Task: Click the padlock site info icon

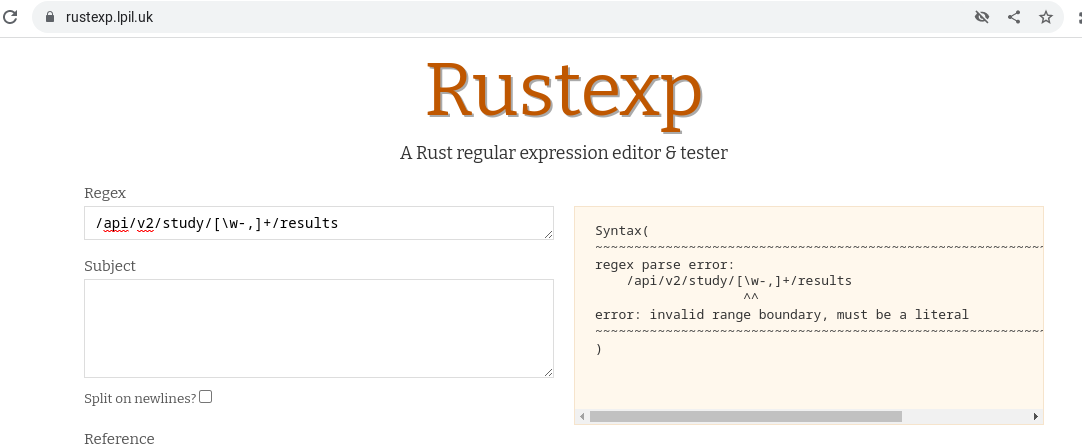Action: tap(50, 17)
